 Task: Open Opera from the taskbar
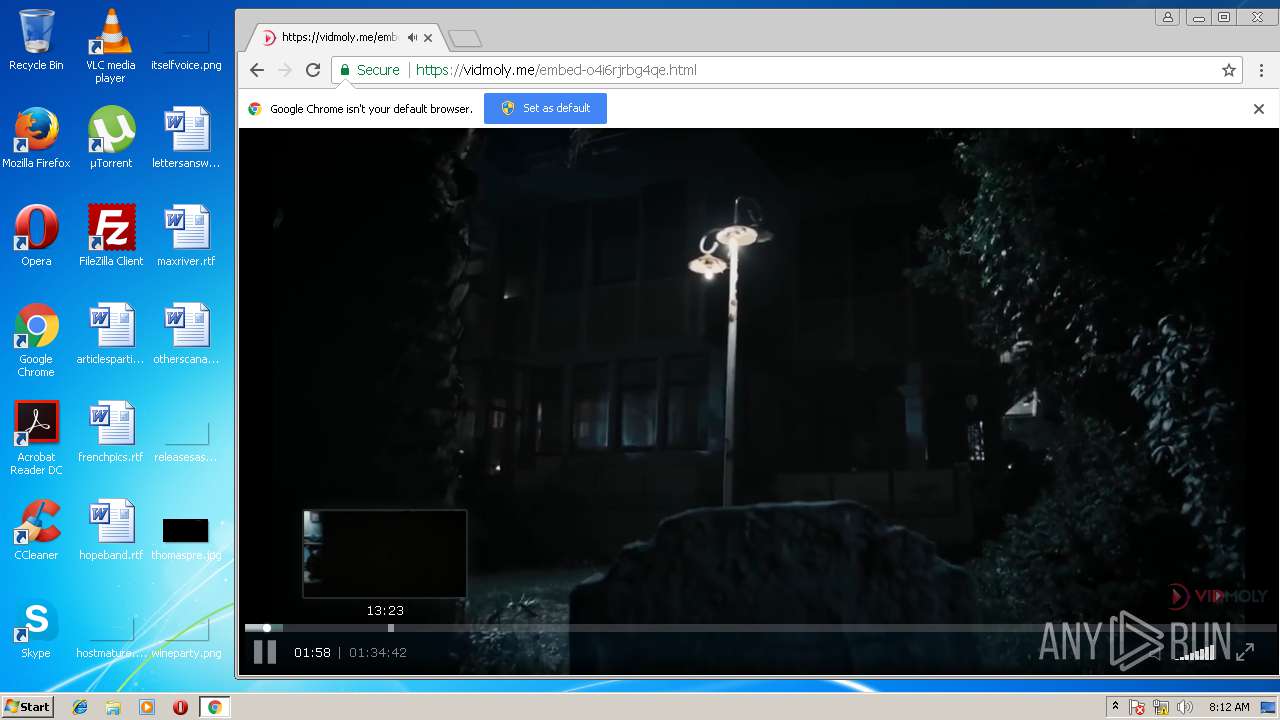[181, 707]
